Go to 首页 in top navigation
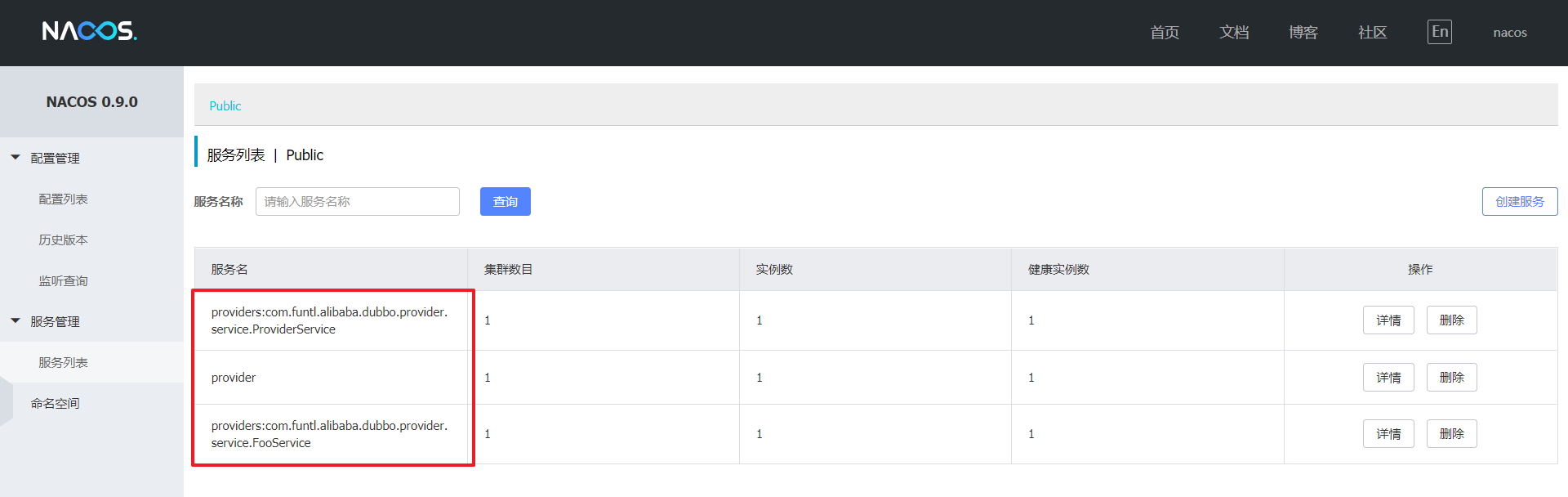This screenshot has height=497, width=1568. [1165, 32]
